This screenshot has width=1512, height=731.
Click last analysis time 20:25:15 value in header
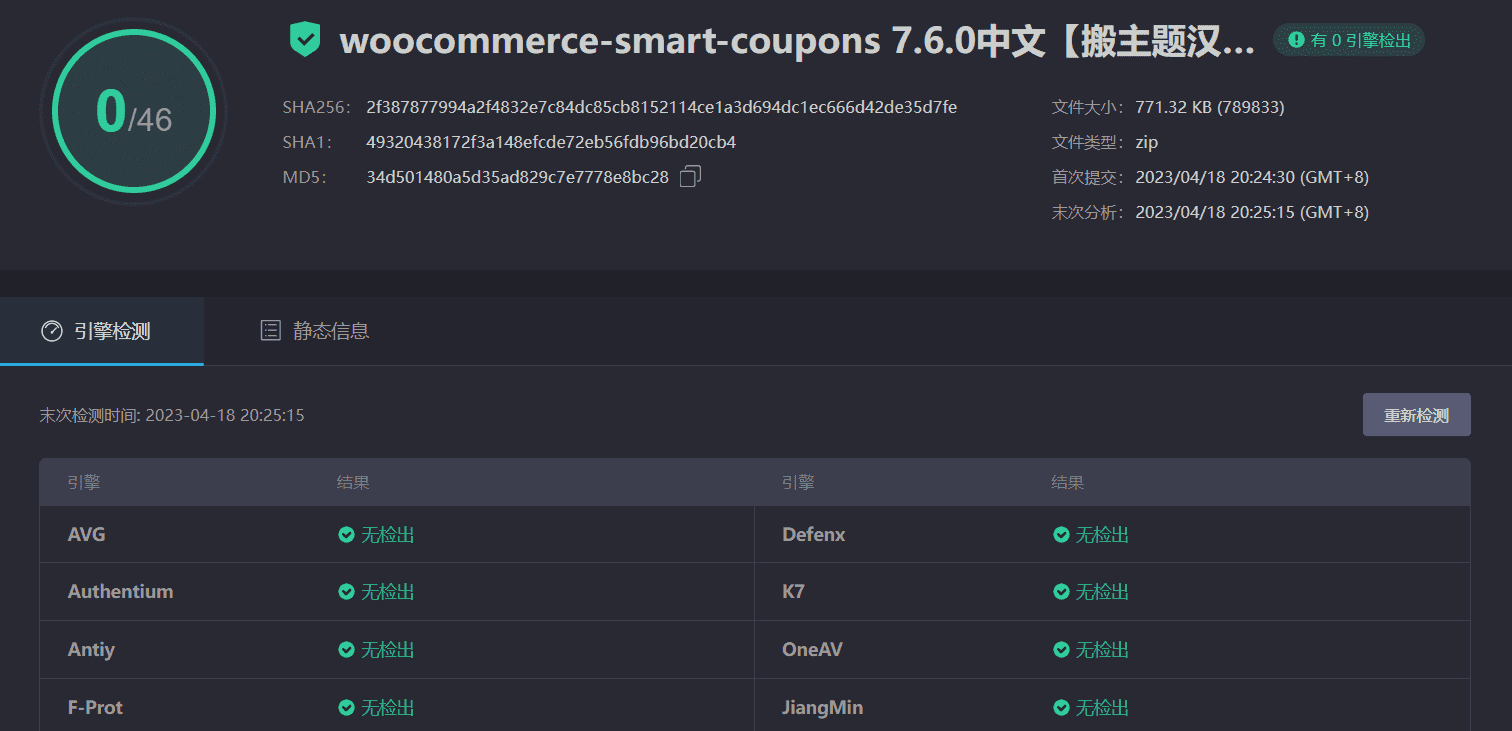[x=1252, y=212]
